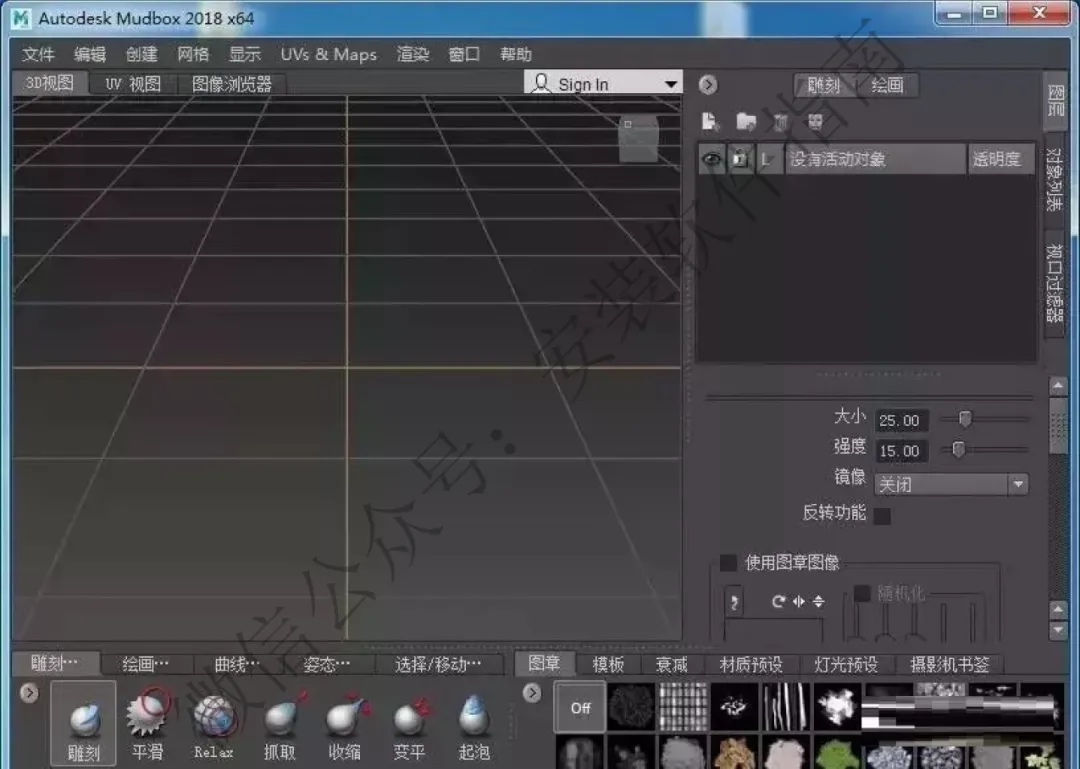The image size is (1080, 769).
Task: Open the UVs & Maps menu
Action: tap(329, 54)
